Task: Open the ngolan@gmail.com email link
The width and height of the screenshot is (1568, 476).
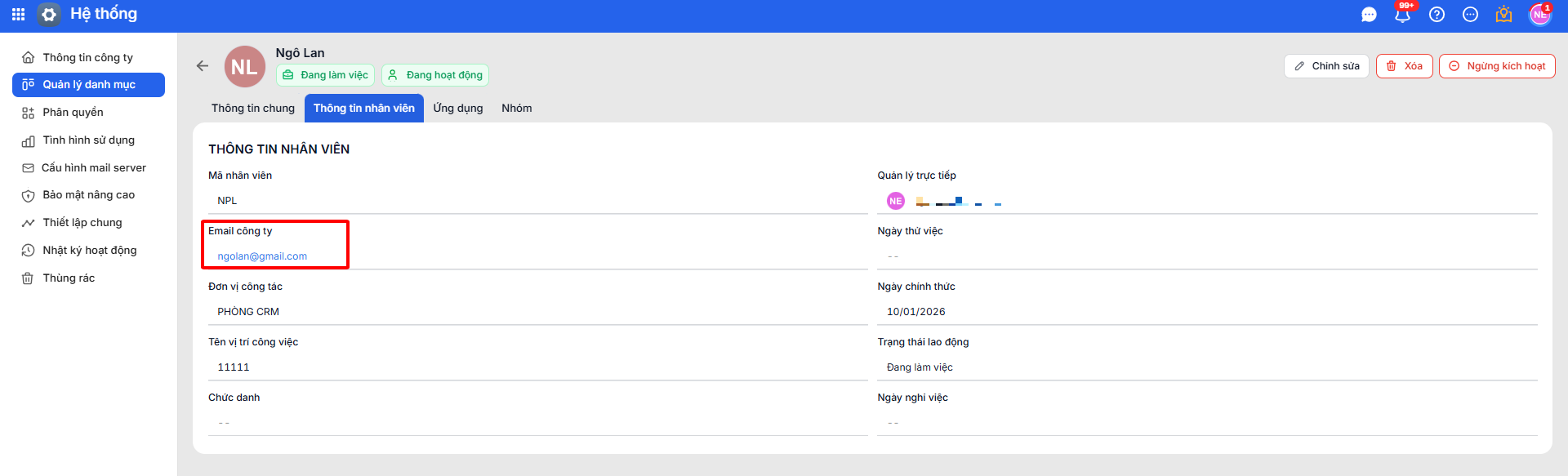Action: coord(262,256)
